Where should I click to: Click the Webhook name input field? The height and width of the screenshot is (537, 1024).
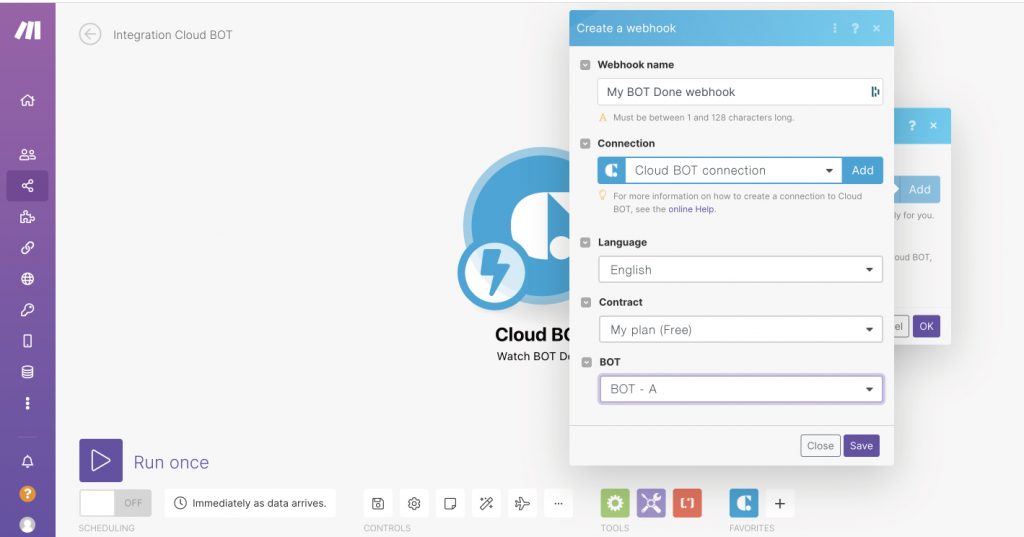coord(740,92)
